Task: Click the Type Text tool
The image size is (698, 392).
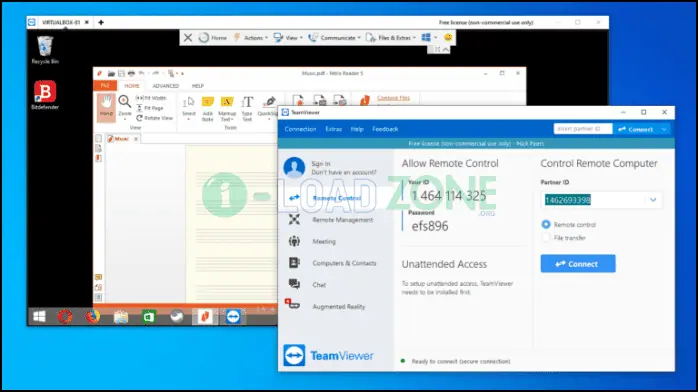Action: tap(247, 108)
